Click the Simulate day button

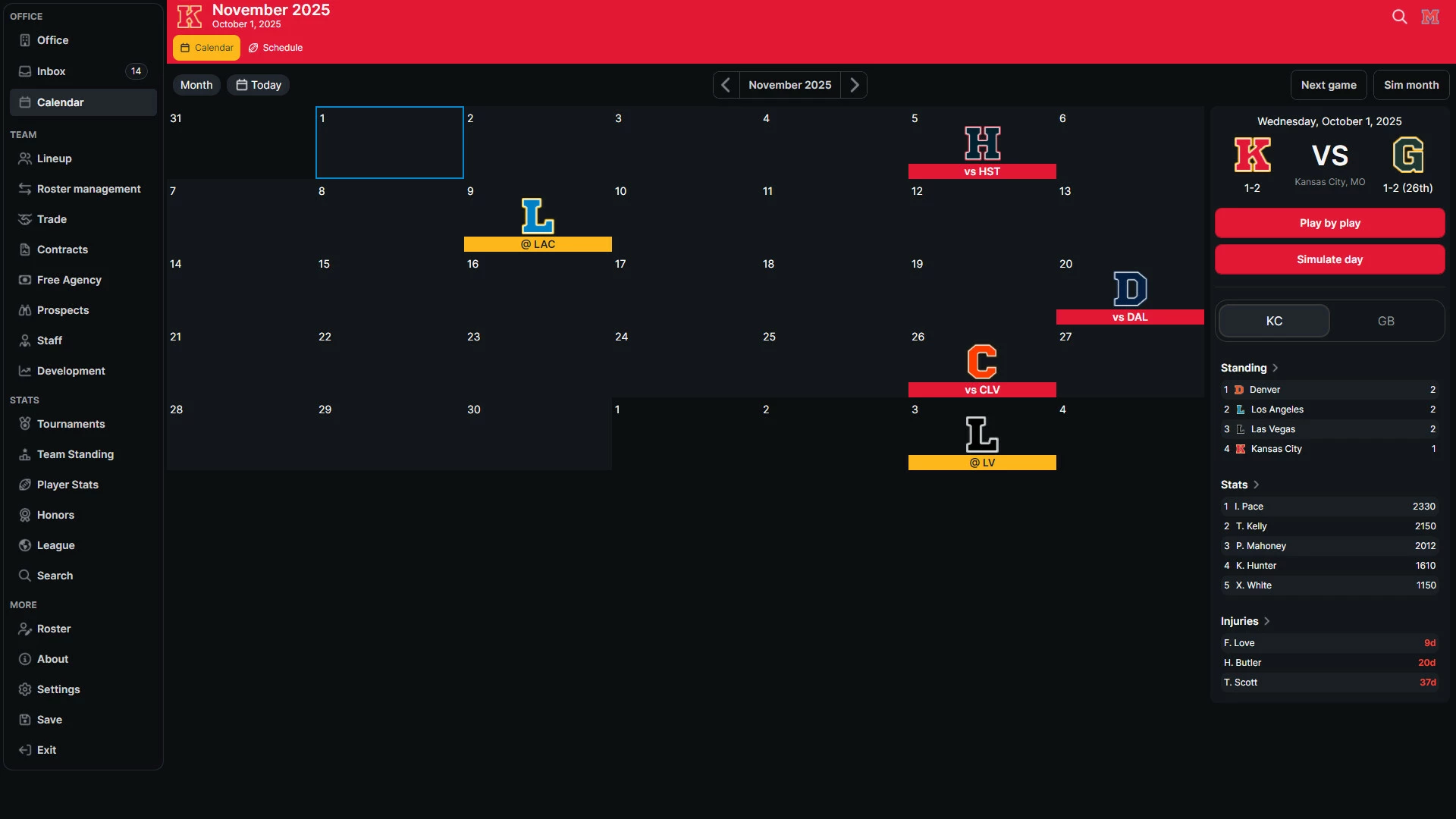click(x=1329, y=259)
